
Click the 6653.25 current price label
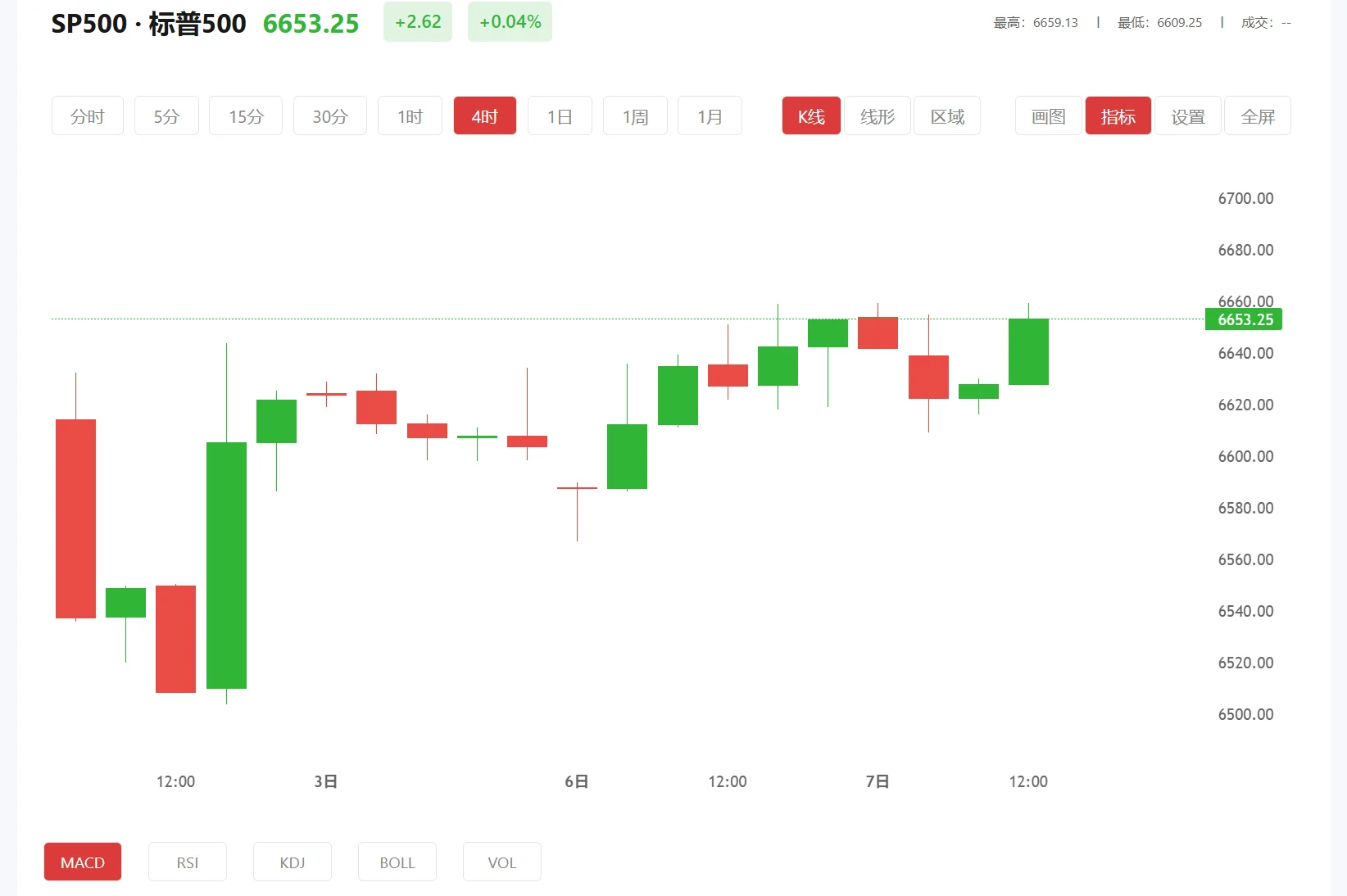click(1244, 319)
